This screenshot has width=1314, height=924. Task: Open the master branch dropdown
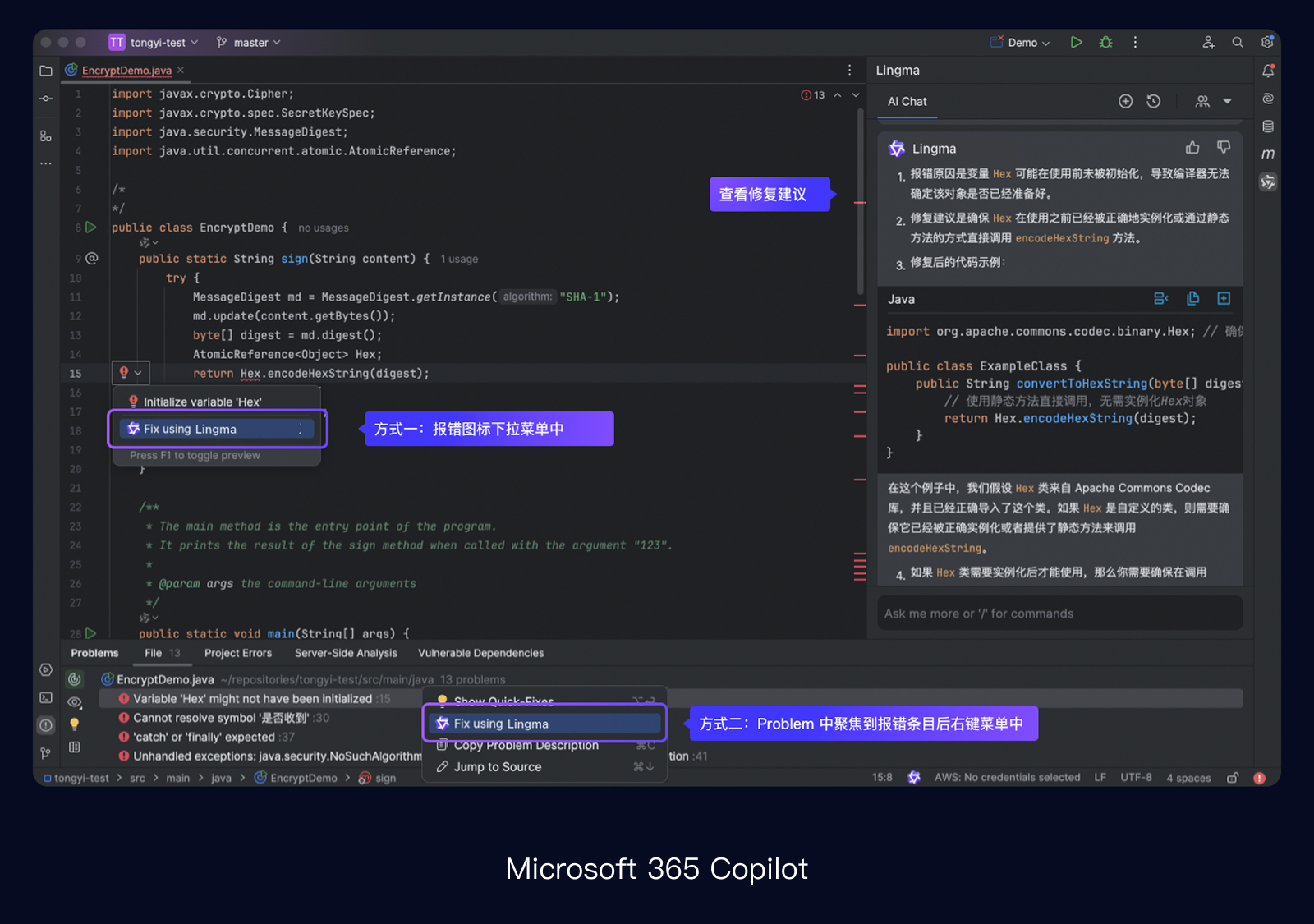(x=248, y=42)
